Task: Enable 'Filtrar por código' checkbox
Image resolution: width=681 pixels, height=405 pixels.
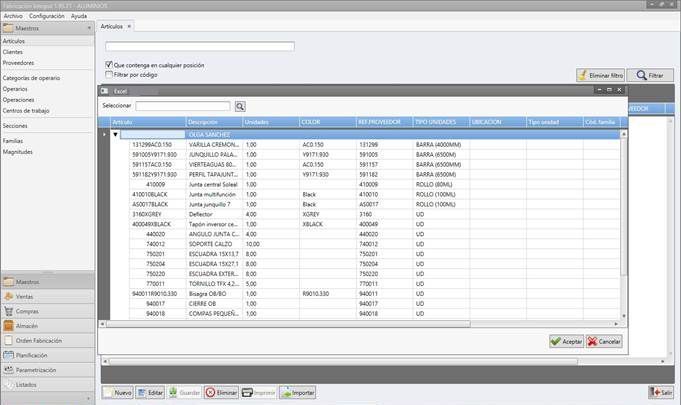Action: pyautogui.click(x=109, y=75)
